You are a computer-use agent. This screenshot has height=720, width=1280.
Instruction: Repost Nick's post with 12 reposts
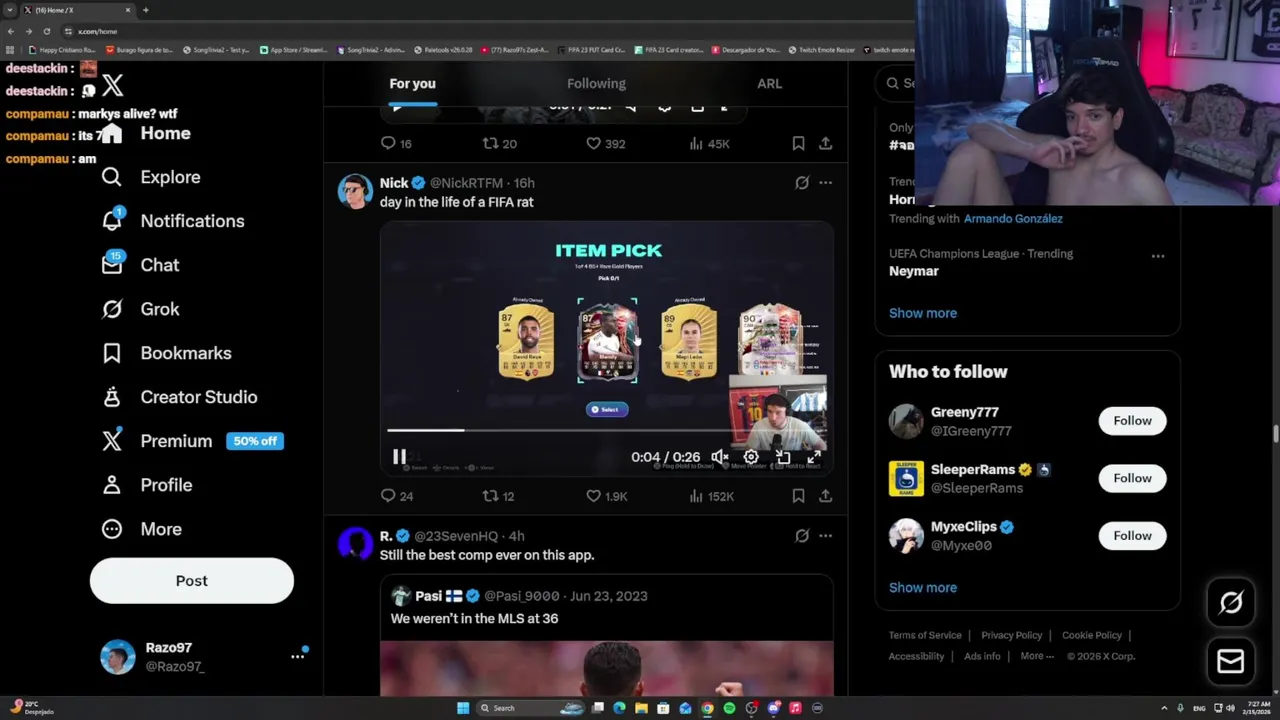point(498,496)
